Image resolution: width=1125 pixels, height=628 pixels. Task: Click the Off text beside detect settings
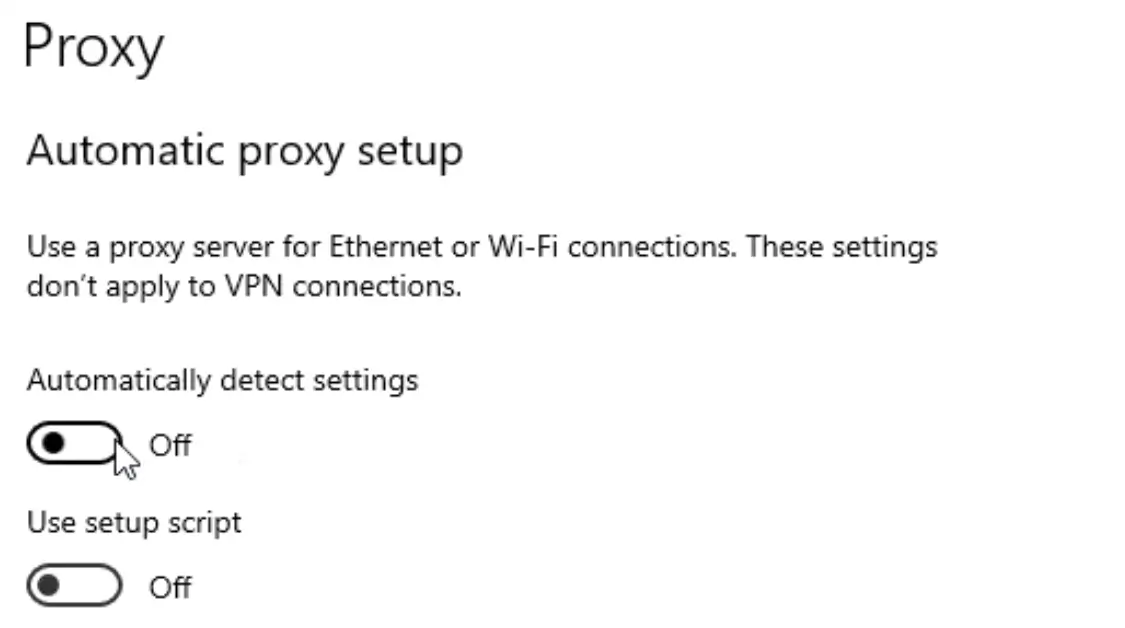(x=171, y=446)
